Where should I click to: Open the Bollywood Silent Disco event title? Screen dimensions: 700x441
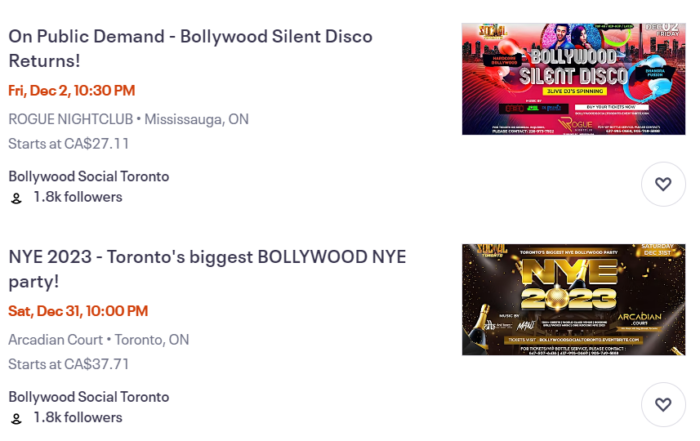point(190,48)
